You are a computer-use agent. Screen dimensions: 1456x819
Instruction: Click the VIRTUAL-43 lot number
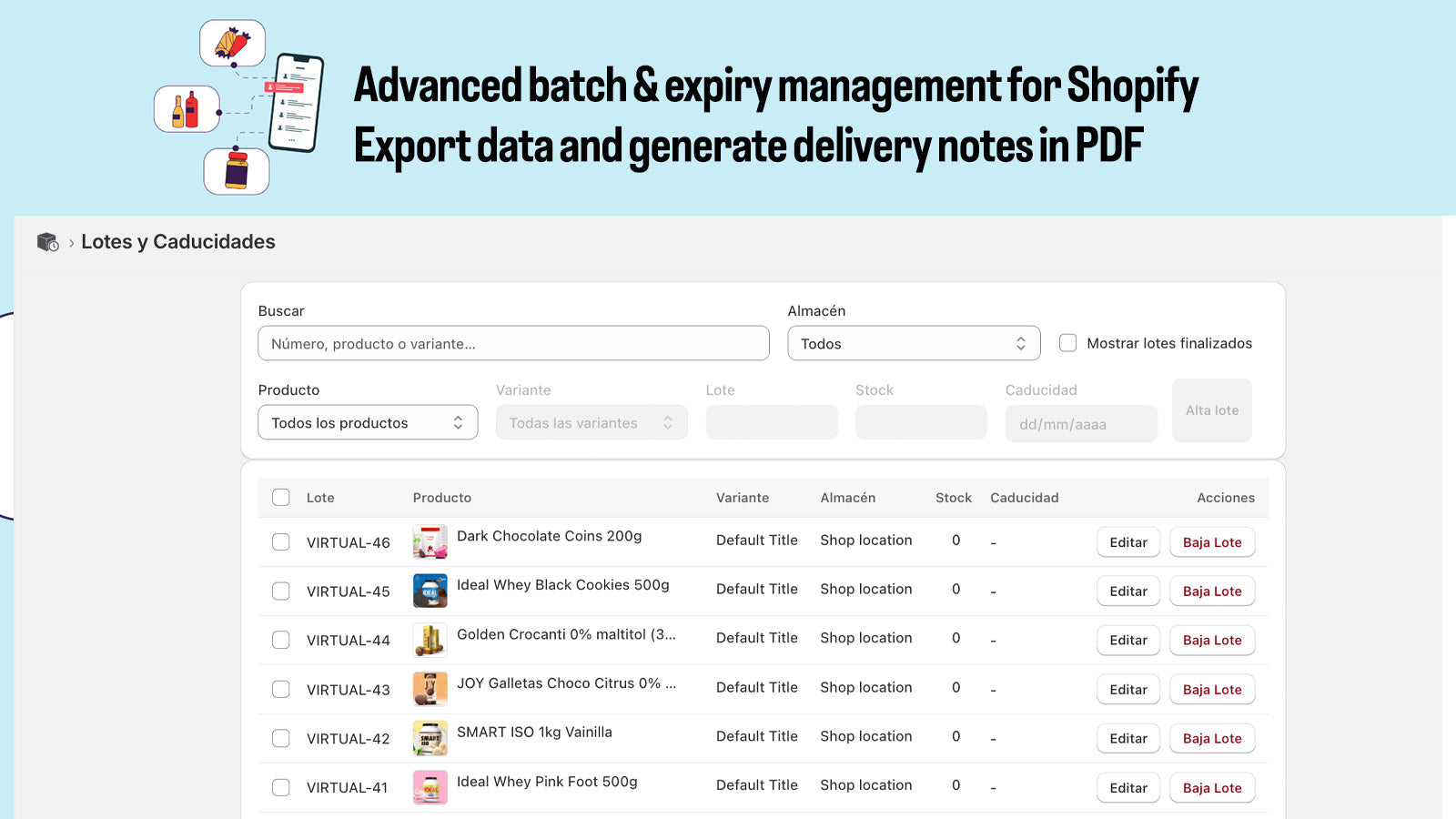(349, 690)
